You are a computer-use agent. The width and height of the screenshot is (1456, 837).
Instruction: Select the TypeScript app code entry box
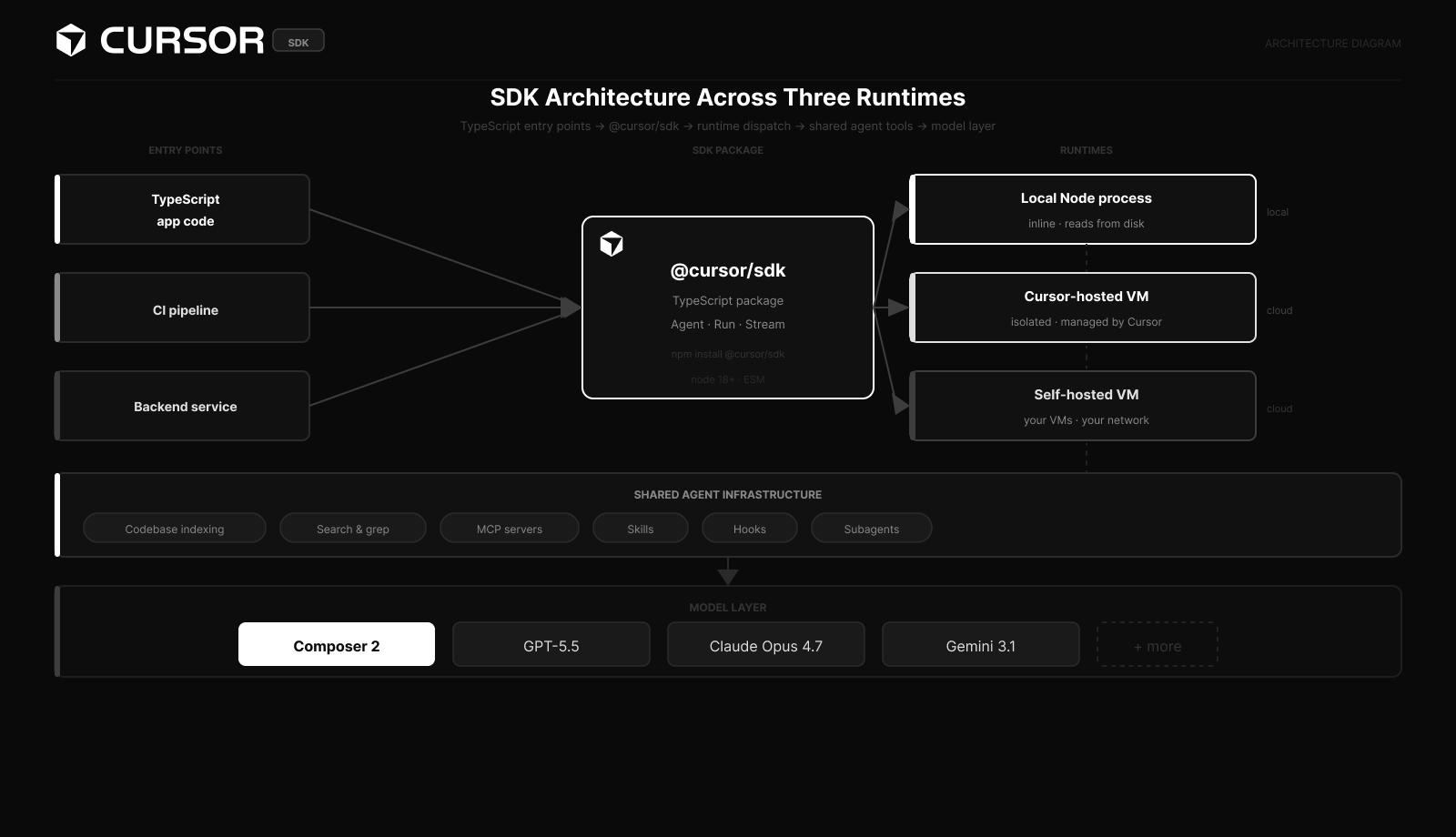click(182, 209)
